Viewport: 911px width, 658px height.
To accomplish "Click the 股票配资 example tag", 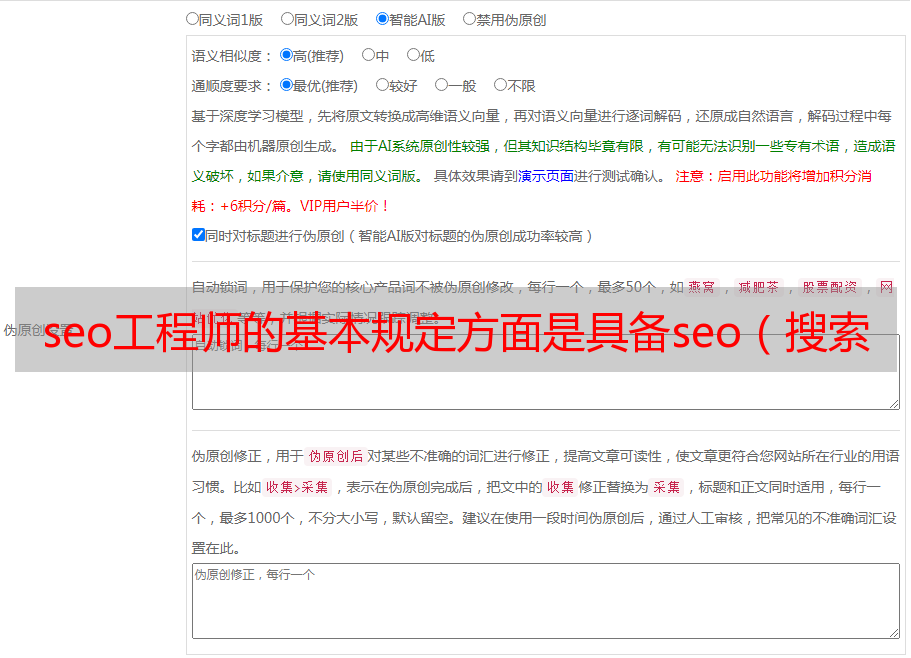I will click(x=830, y=287).
